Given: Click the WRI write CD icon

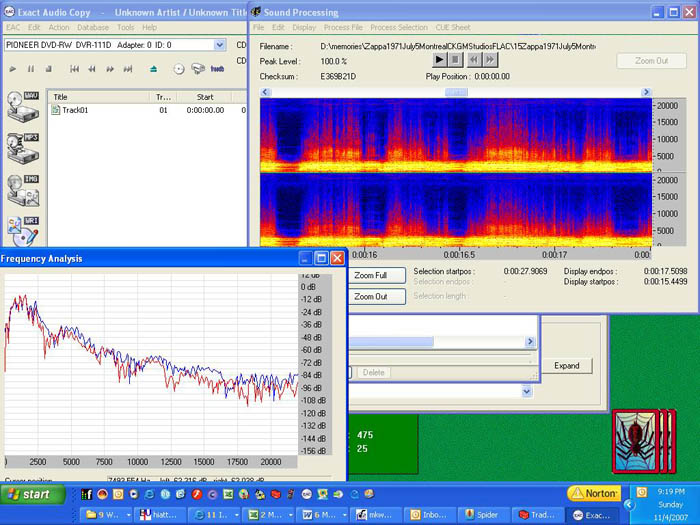Looking at the screenshot, I should point(23,231).
